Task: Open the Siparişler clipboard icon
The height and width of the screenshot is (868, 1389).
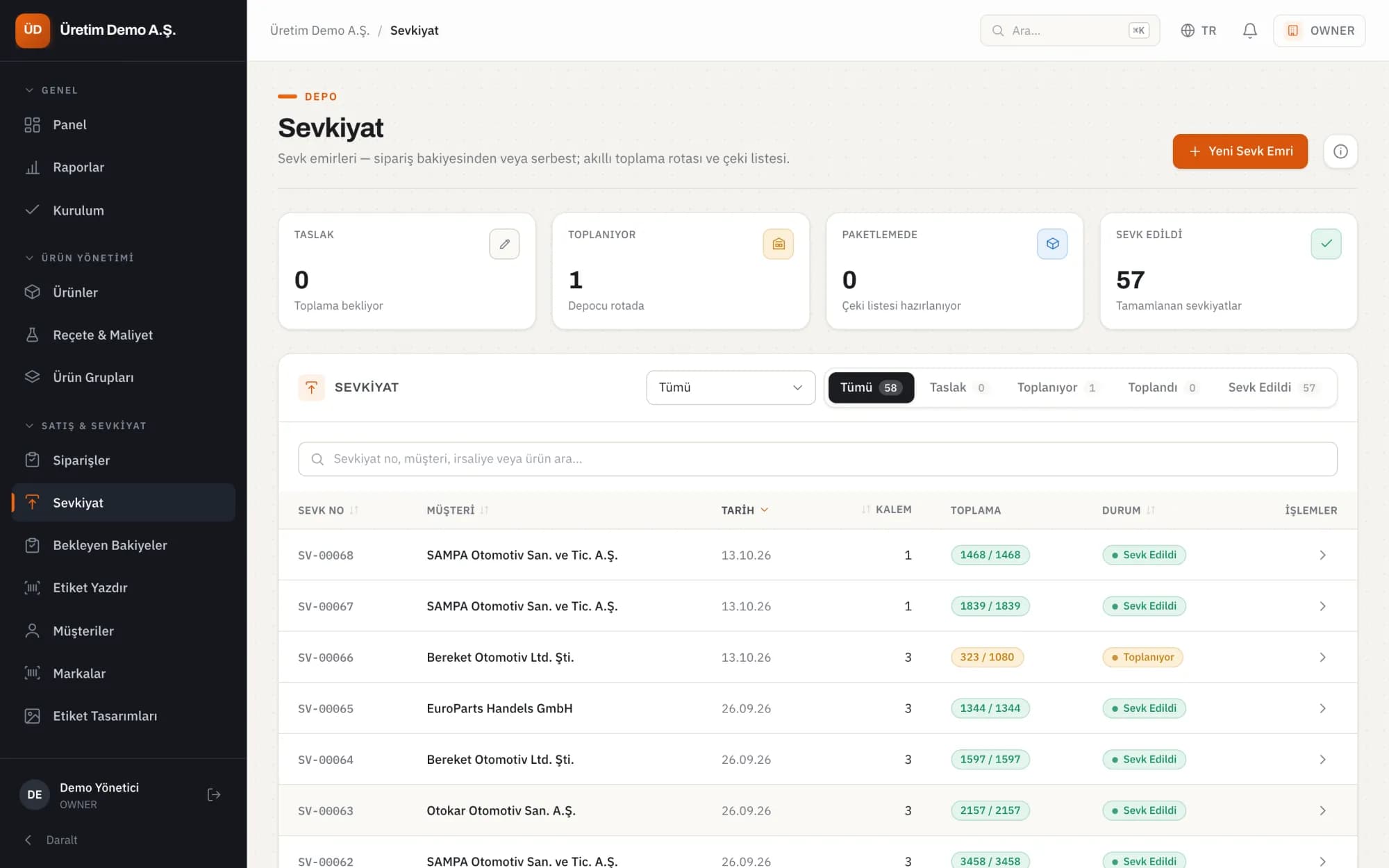Action: click(x=32, y=460)
